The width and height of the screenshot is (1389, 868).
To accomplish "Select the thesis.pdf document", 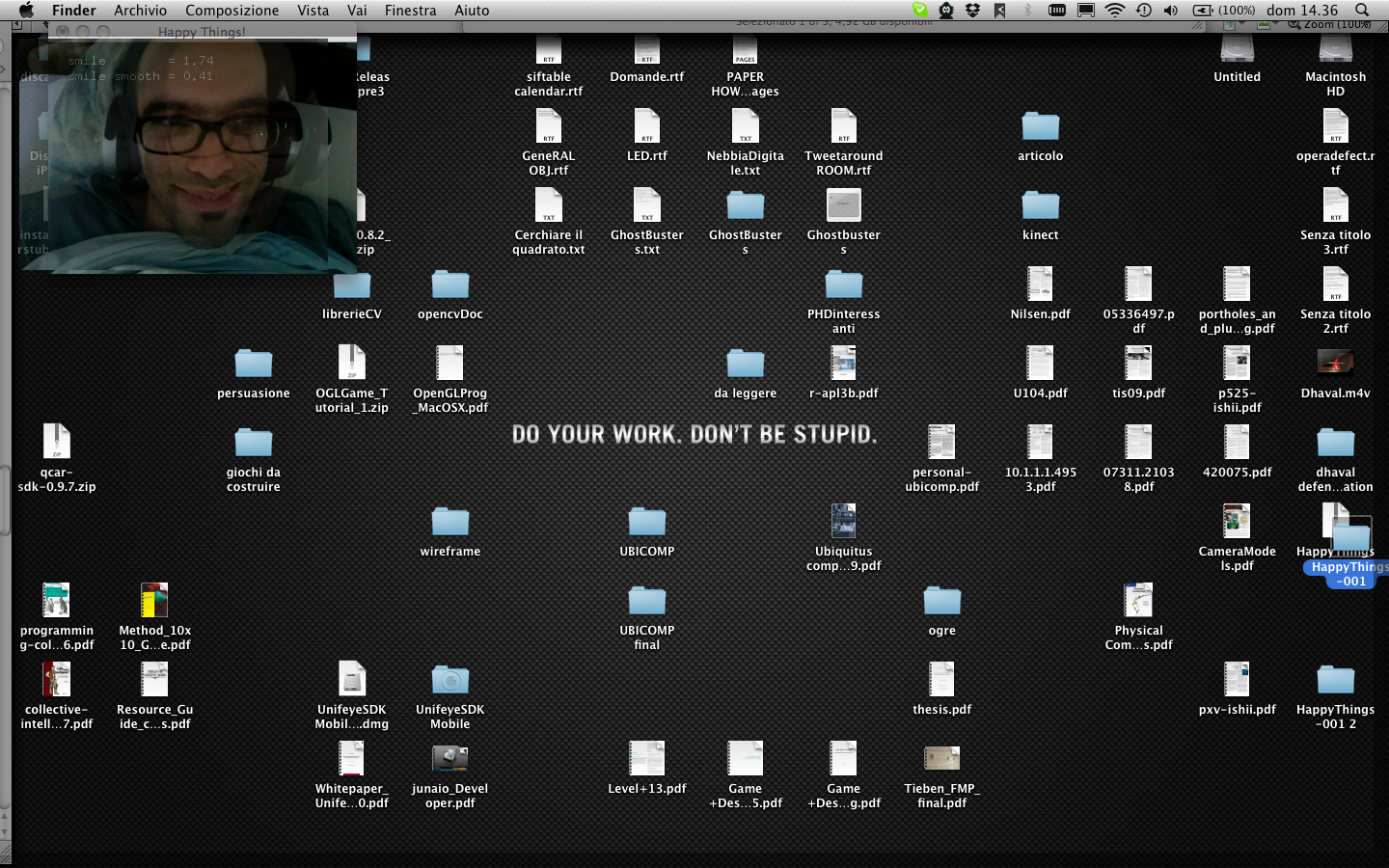I will point(941,680).
